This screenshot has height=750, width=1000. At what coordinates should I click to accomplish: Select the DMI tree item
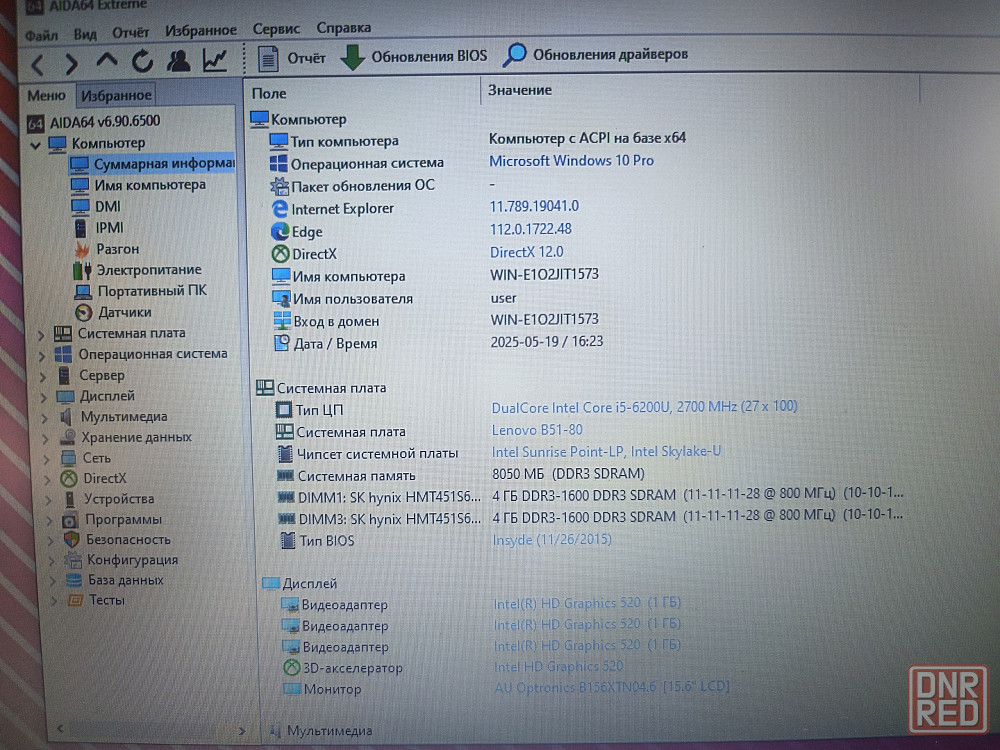(96, 207)
